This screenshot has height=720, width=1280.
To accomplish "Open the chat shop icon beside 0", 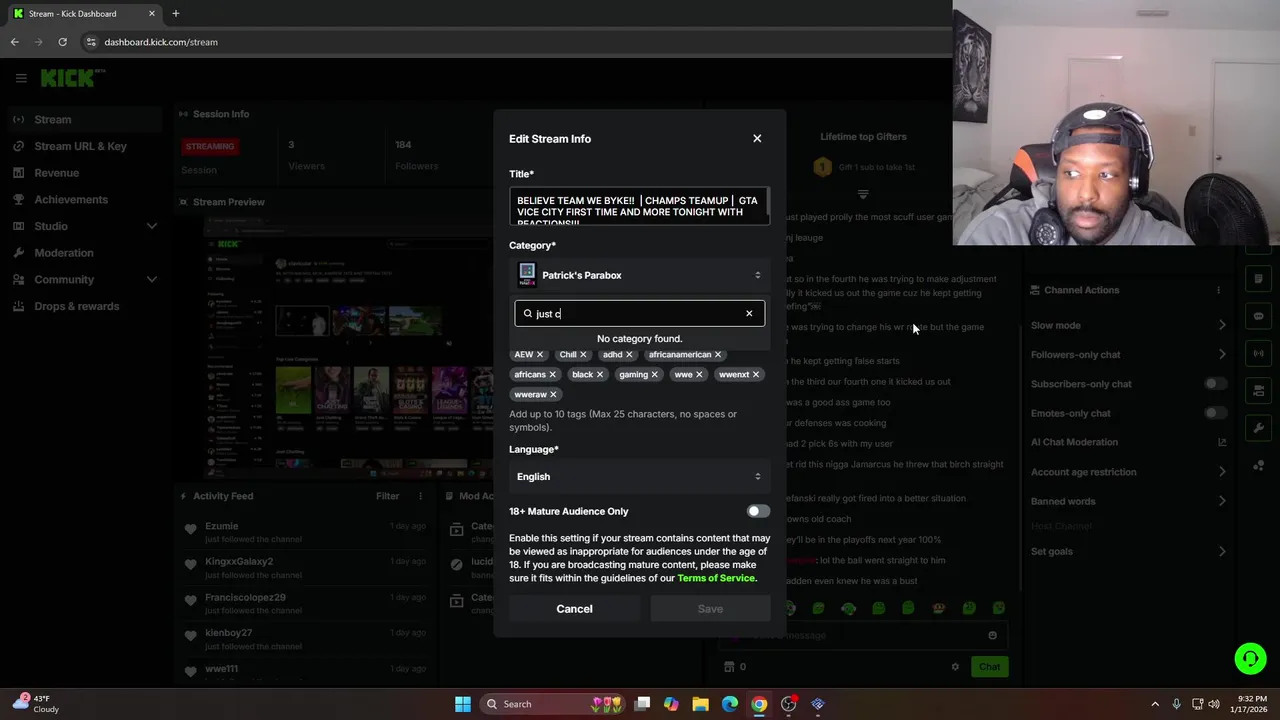I will point(729,667).
